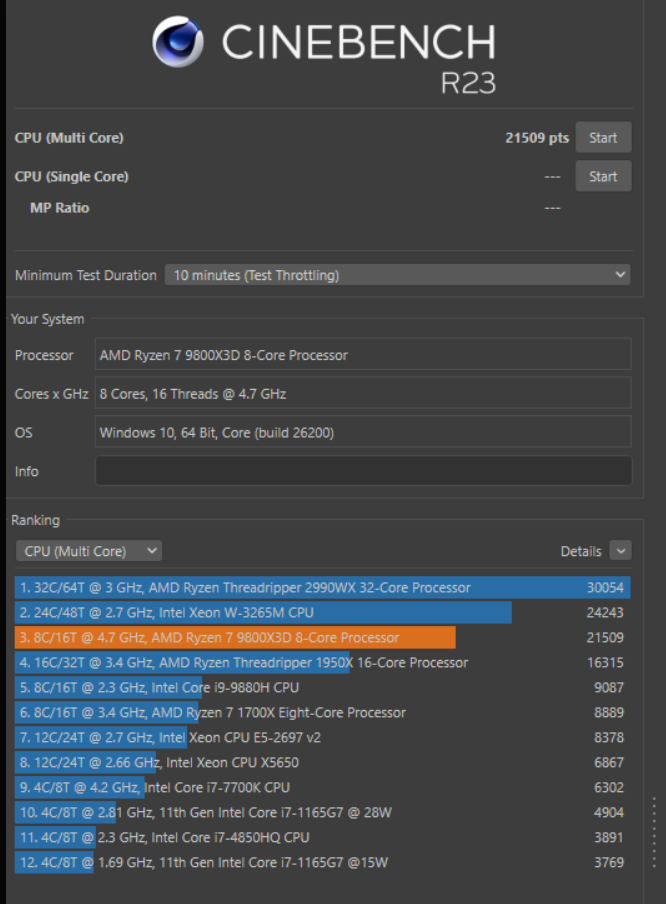Start the CPU Single Core test
The height and width of the screenshot is (904, 666).
click(603, 176)
